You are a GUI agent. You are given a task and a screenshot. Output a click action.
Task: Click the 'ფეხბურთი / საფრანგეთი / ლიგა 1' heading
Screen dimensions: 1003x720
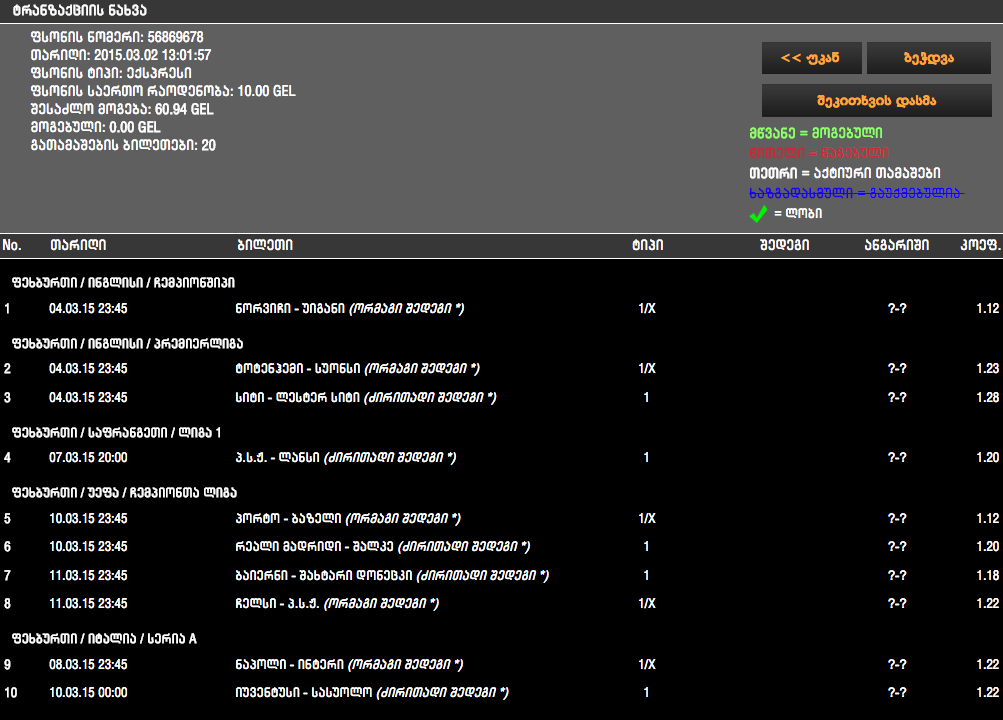(116, 433)
